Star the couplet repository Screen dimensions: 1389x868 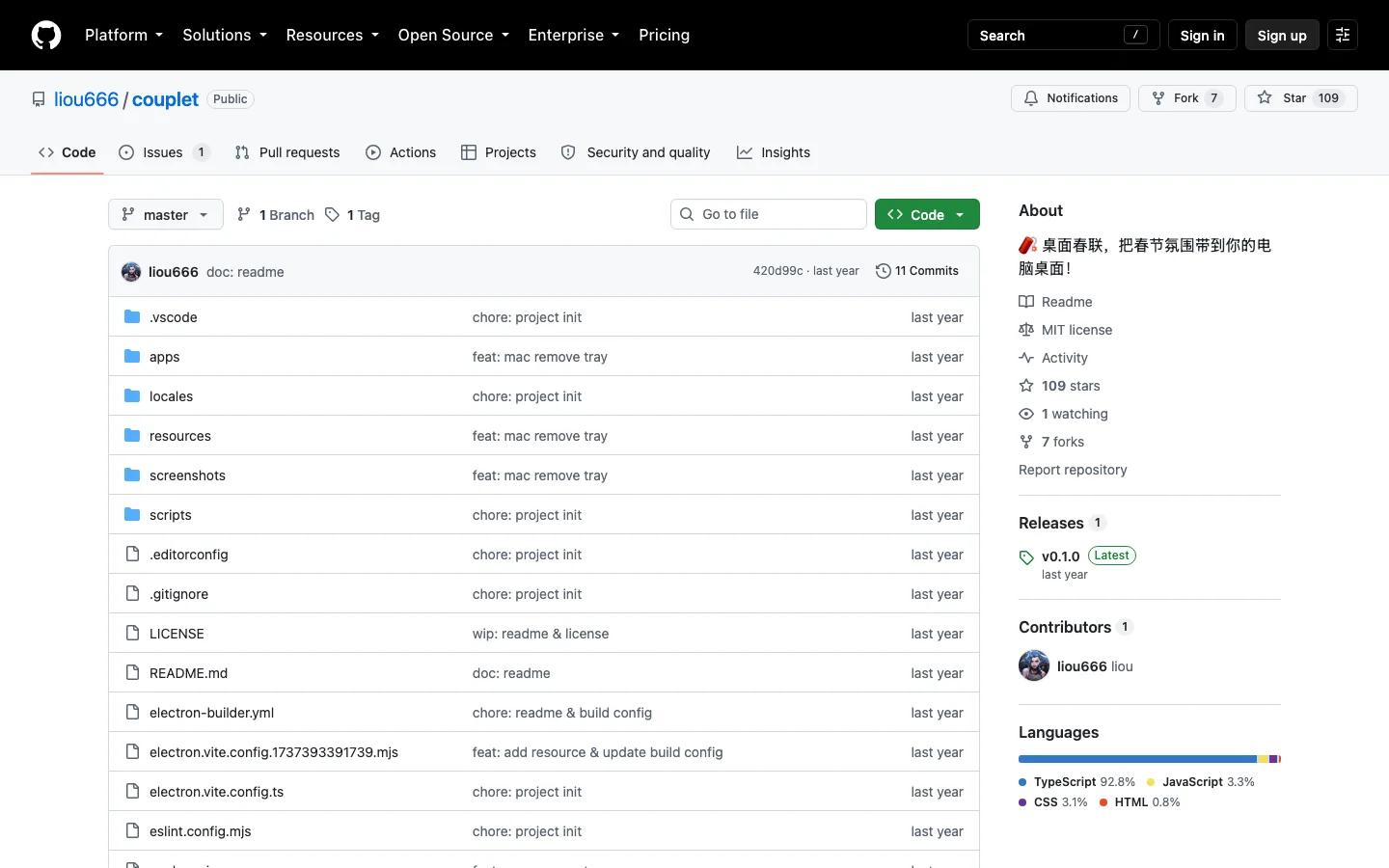1301,98
